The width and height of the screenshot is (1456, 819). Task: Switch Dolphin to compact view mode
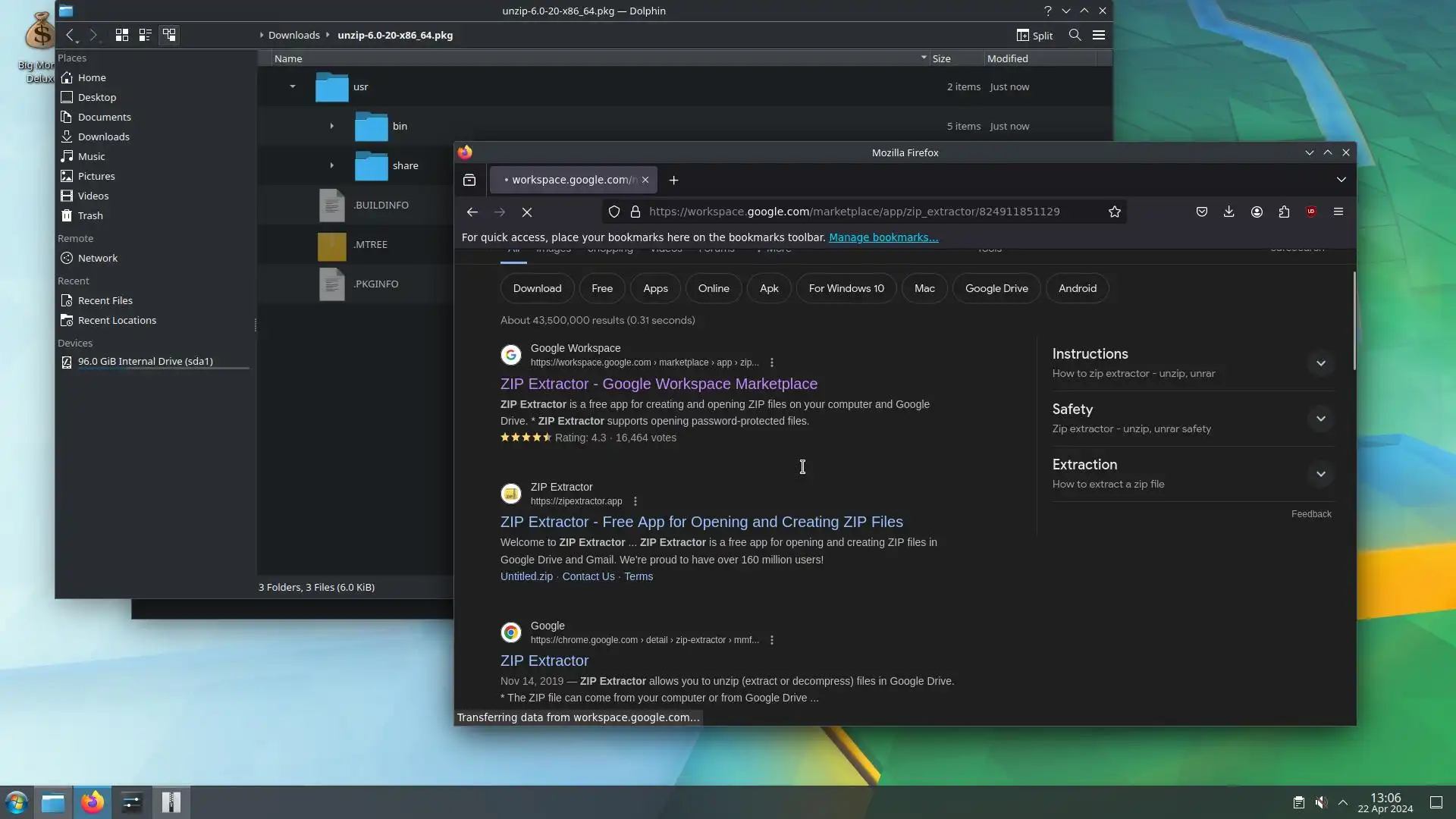(145, 35)
